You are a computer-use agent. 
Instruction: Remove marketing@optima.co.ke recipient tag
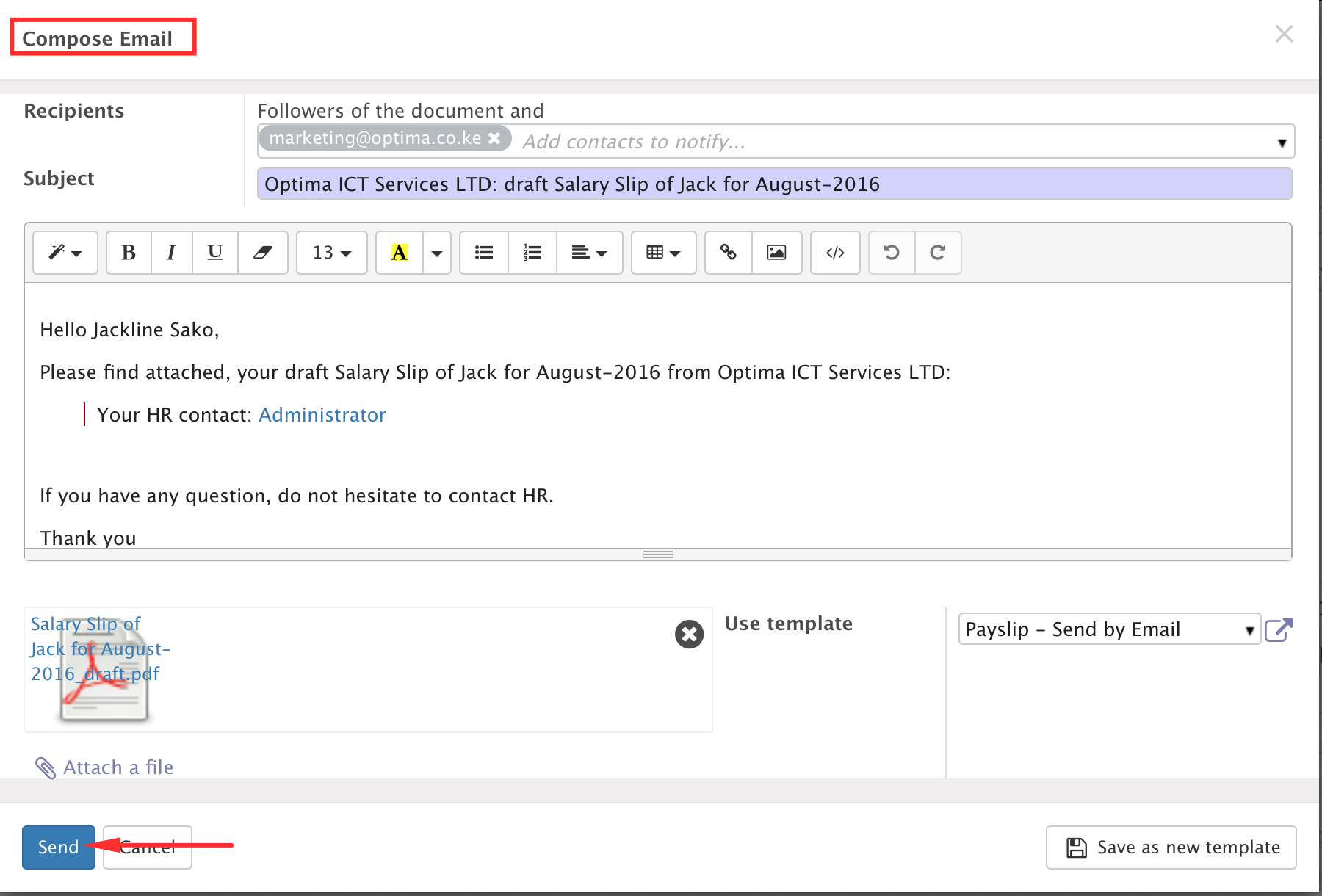pyautogui.click(x=495, y=138)
